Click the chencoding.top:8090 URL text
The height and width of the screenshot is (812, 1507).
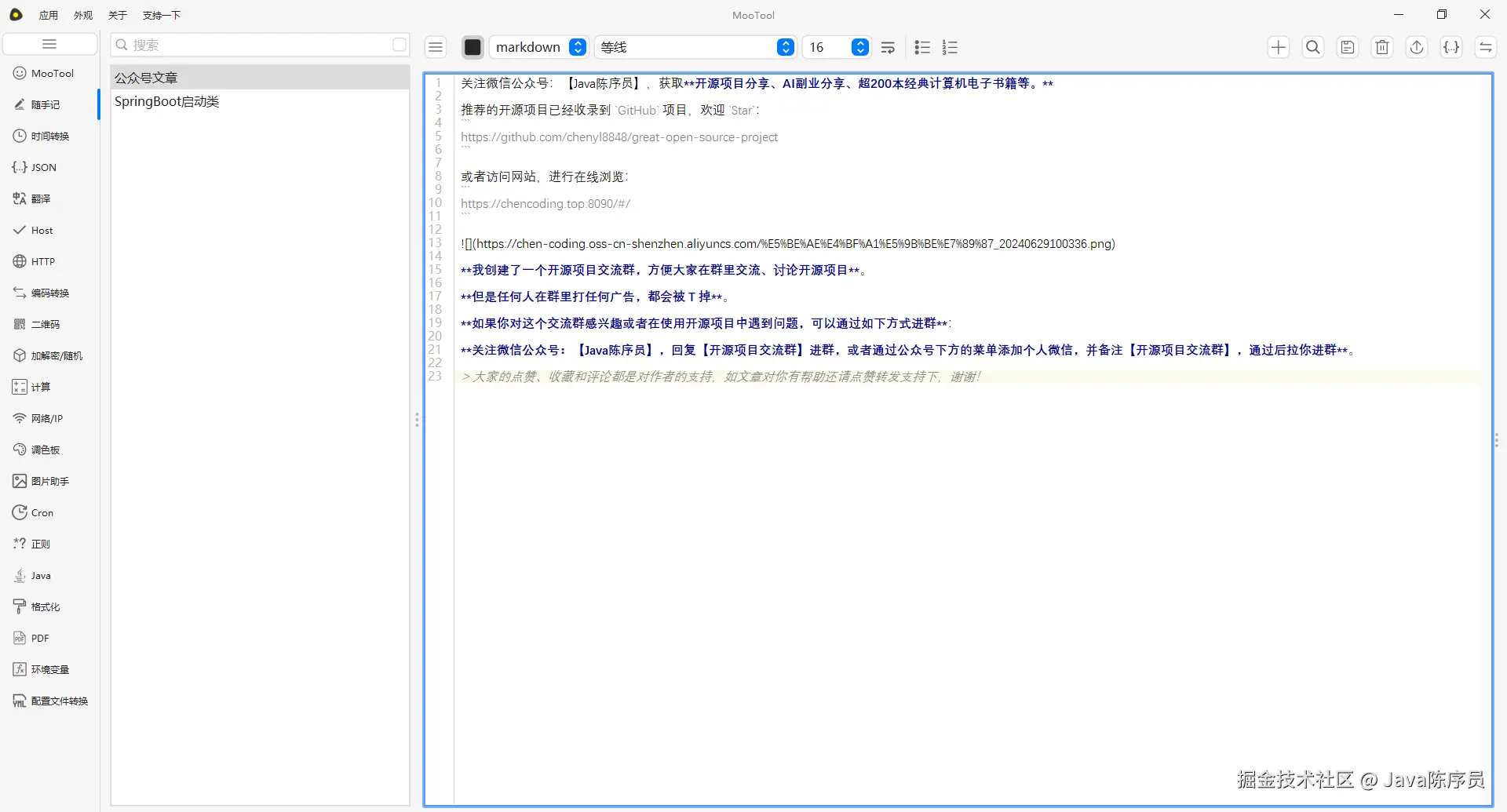pos(546,204)
